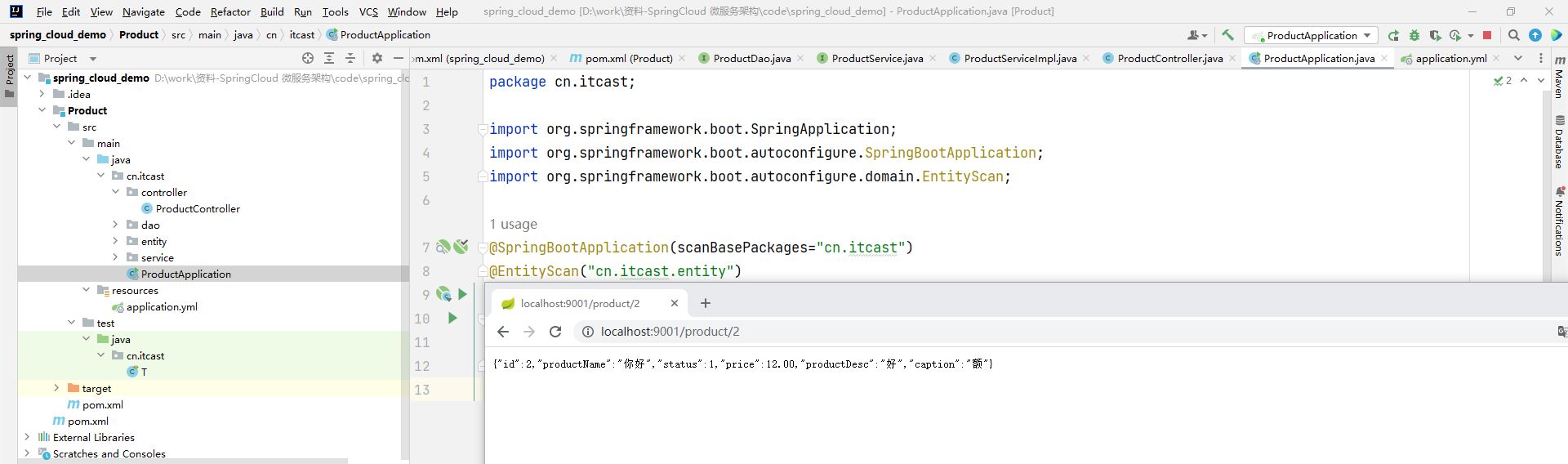Expand the .idea folder
This screenshot has width=1568, height=464.
click(42, 94)
